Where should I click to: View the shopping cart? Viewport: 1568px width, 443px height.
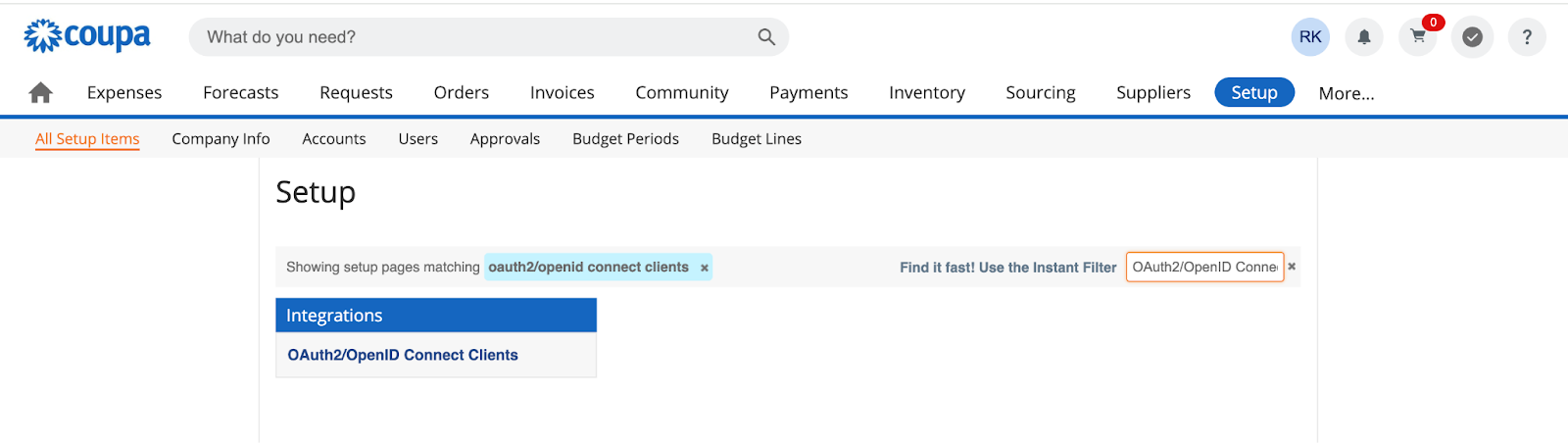pyautogui.click(x=1418, y=37)
